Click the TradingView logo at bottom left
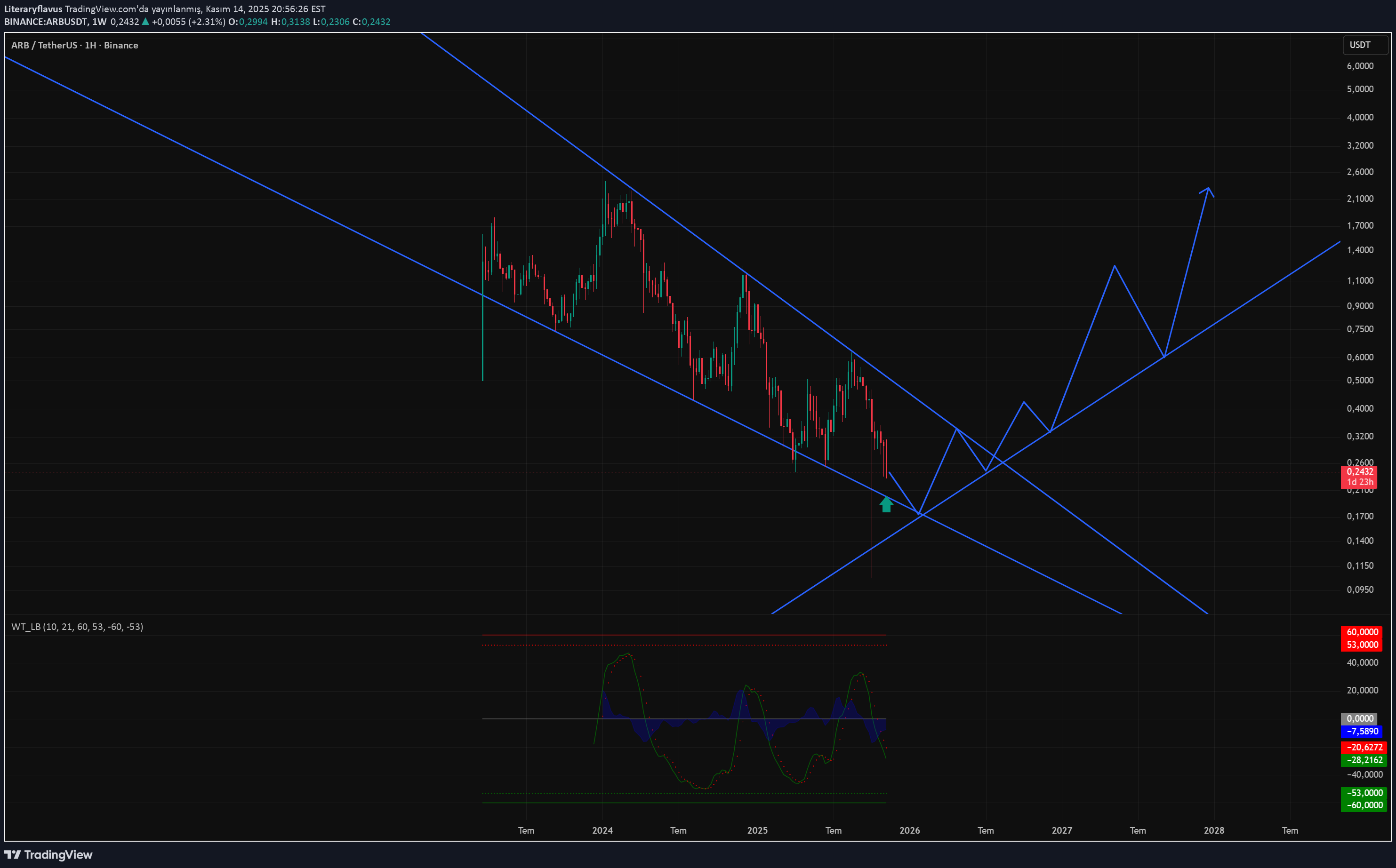 point(48,855)
